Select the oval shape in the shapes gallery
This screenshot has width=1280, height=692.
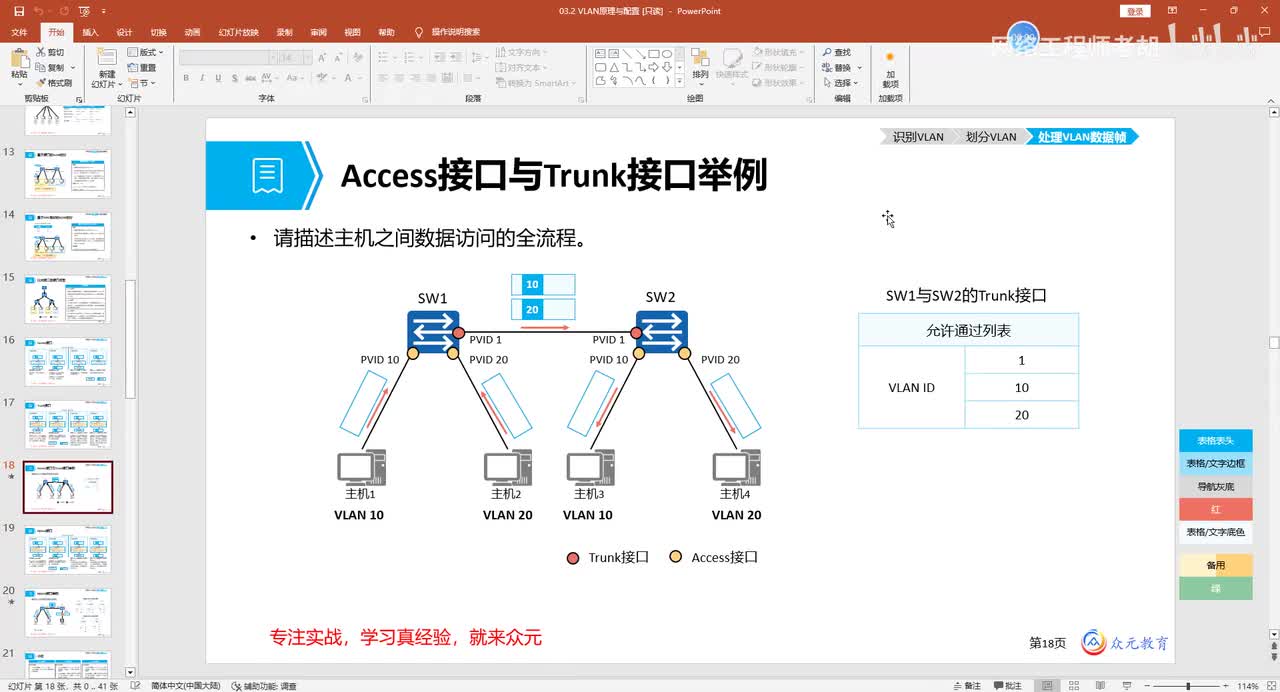(666, 54)
